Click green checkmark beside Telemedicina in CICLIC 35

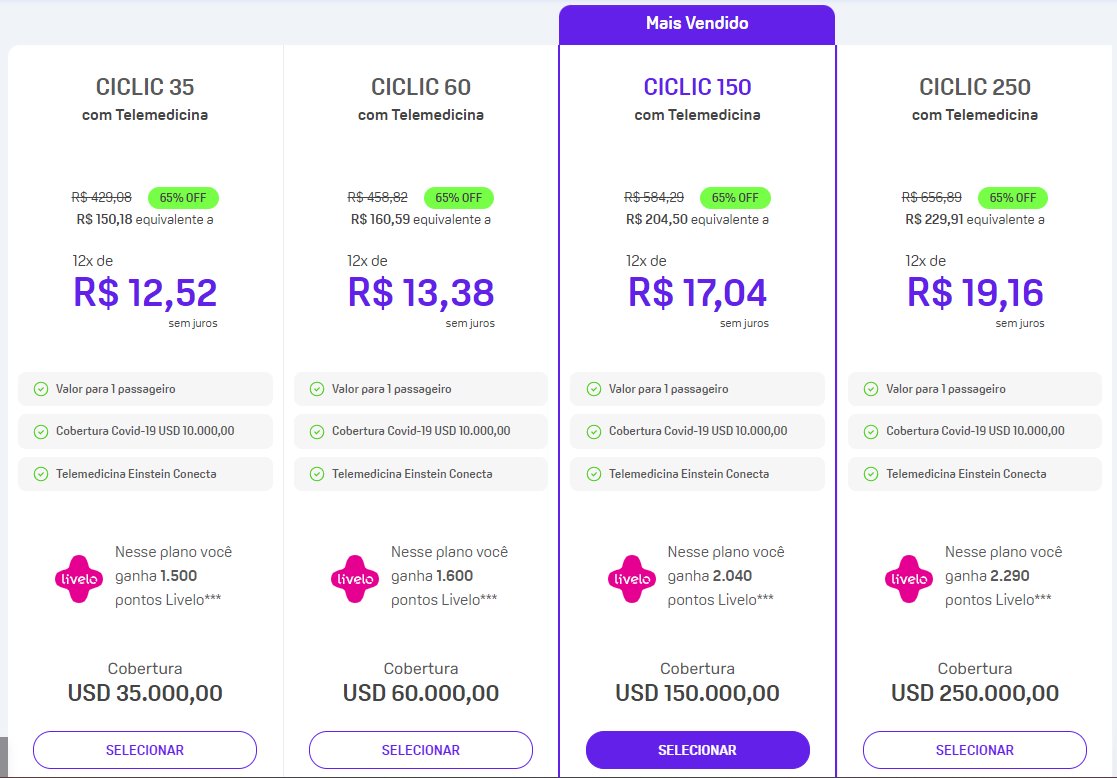[x=41, y=474]
